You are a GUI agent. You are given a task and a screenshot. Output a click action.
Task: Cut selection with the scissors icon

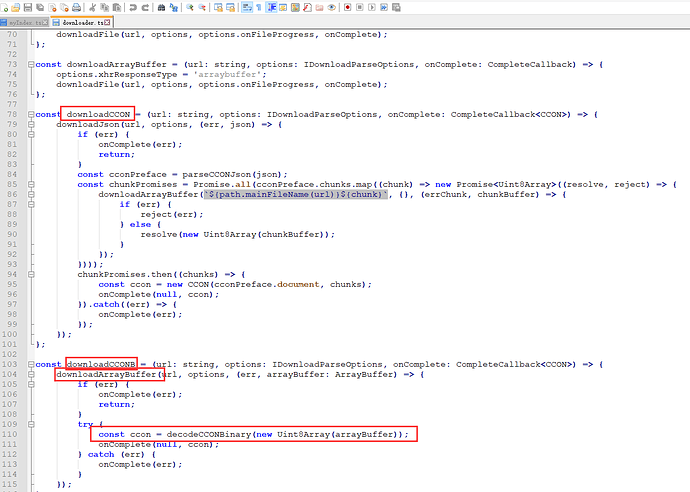(x=92, y=7)
